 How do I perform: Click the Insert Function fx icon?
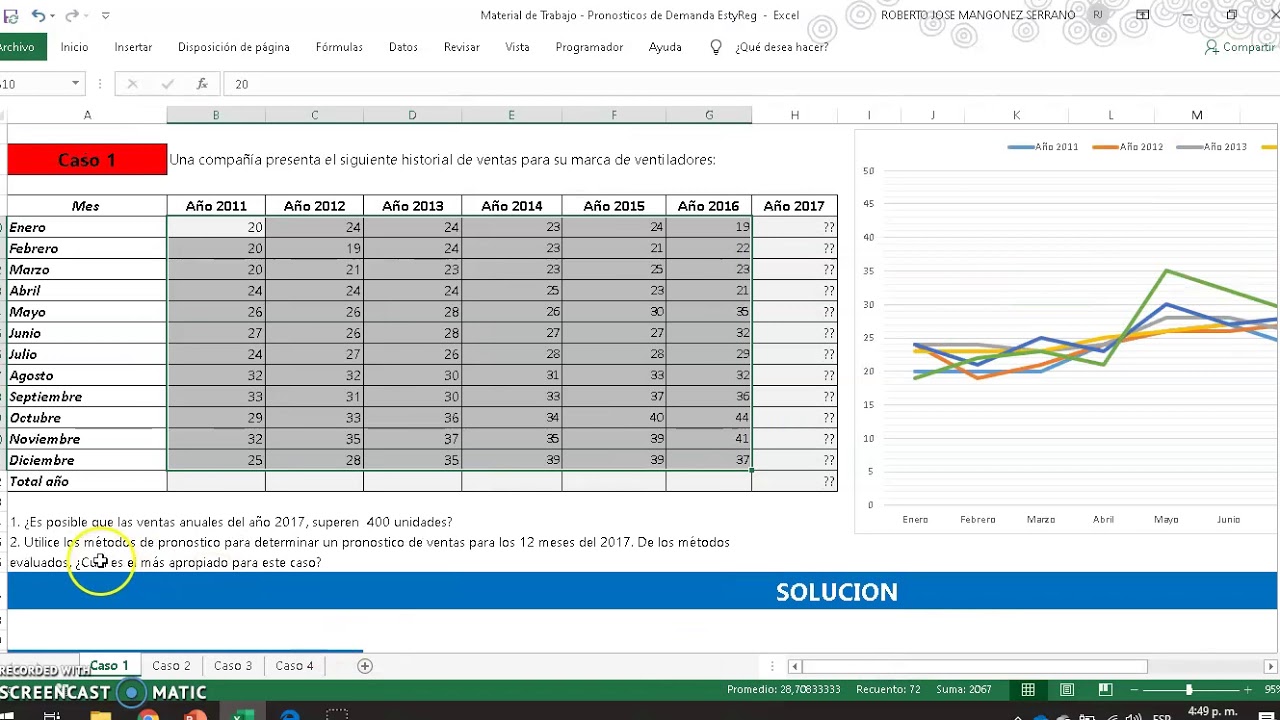[202, 84]
